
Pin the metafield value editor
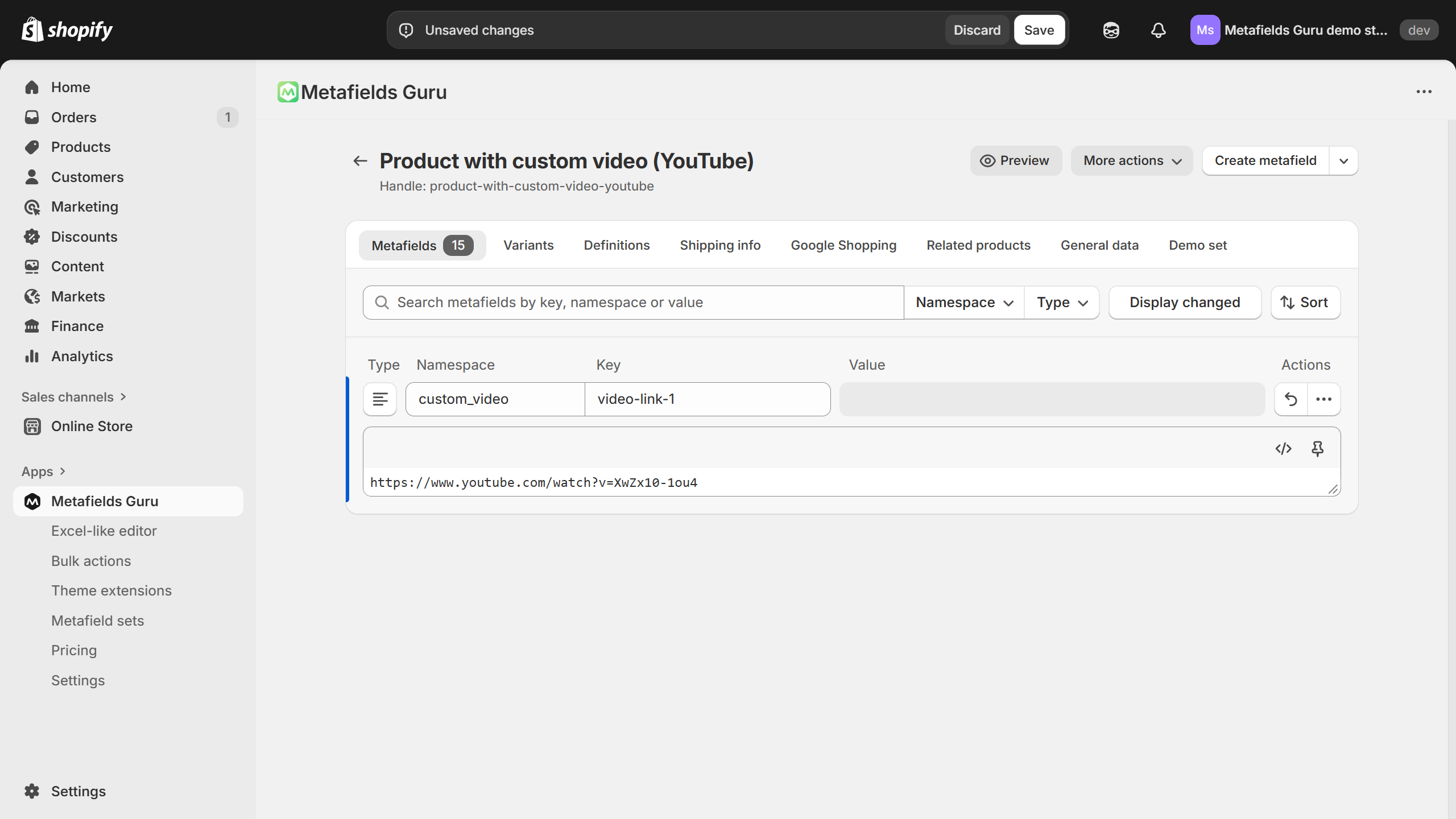point(1318,449)
